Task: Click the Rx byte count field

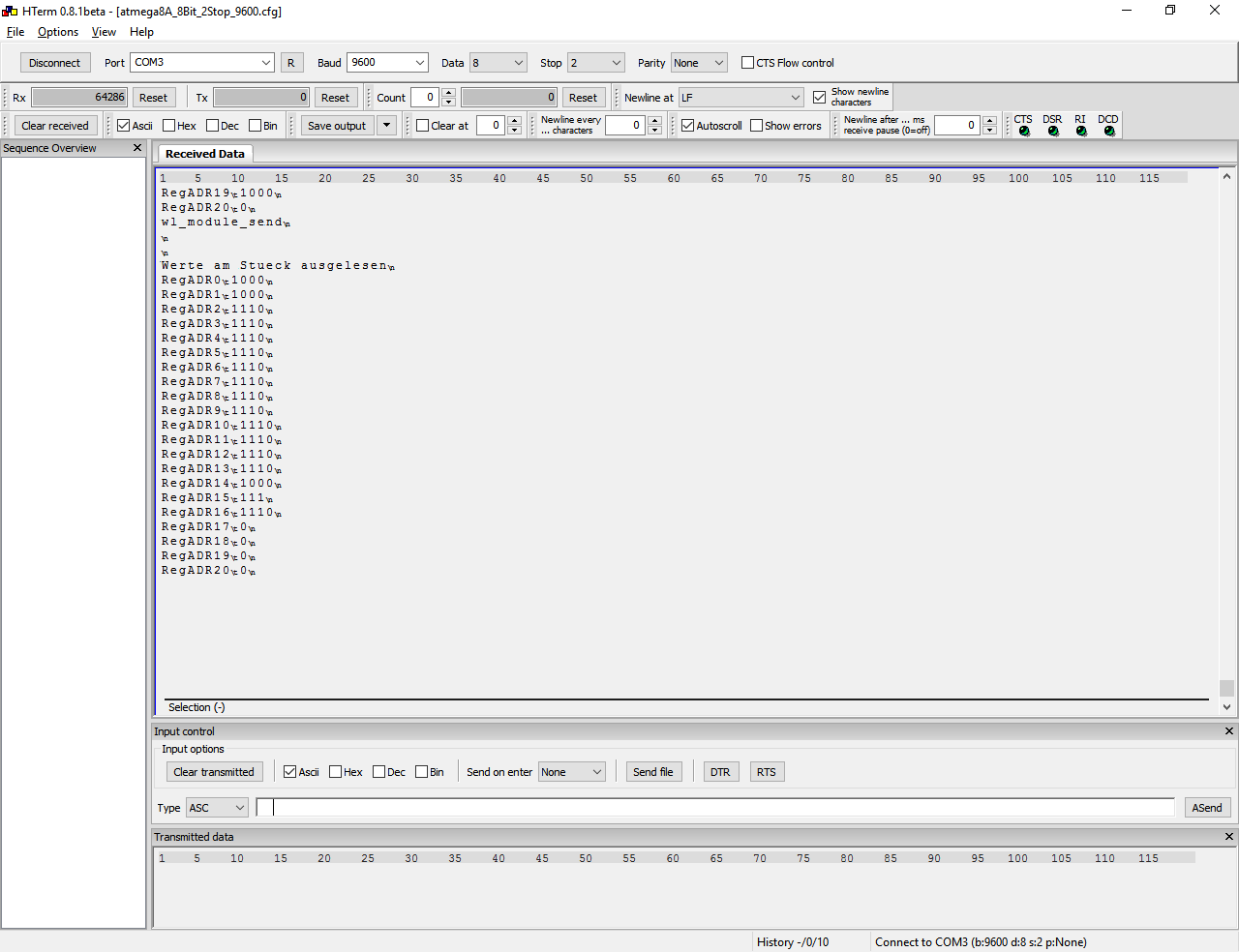Action: [79, 98]
